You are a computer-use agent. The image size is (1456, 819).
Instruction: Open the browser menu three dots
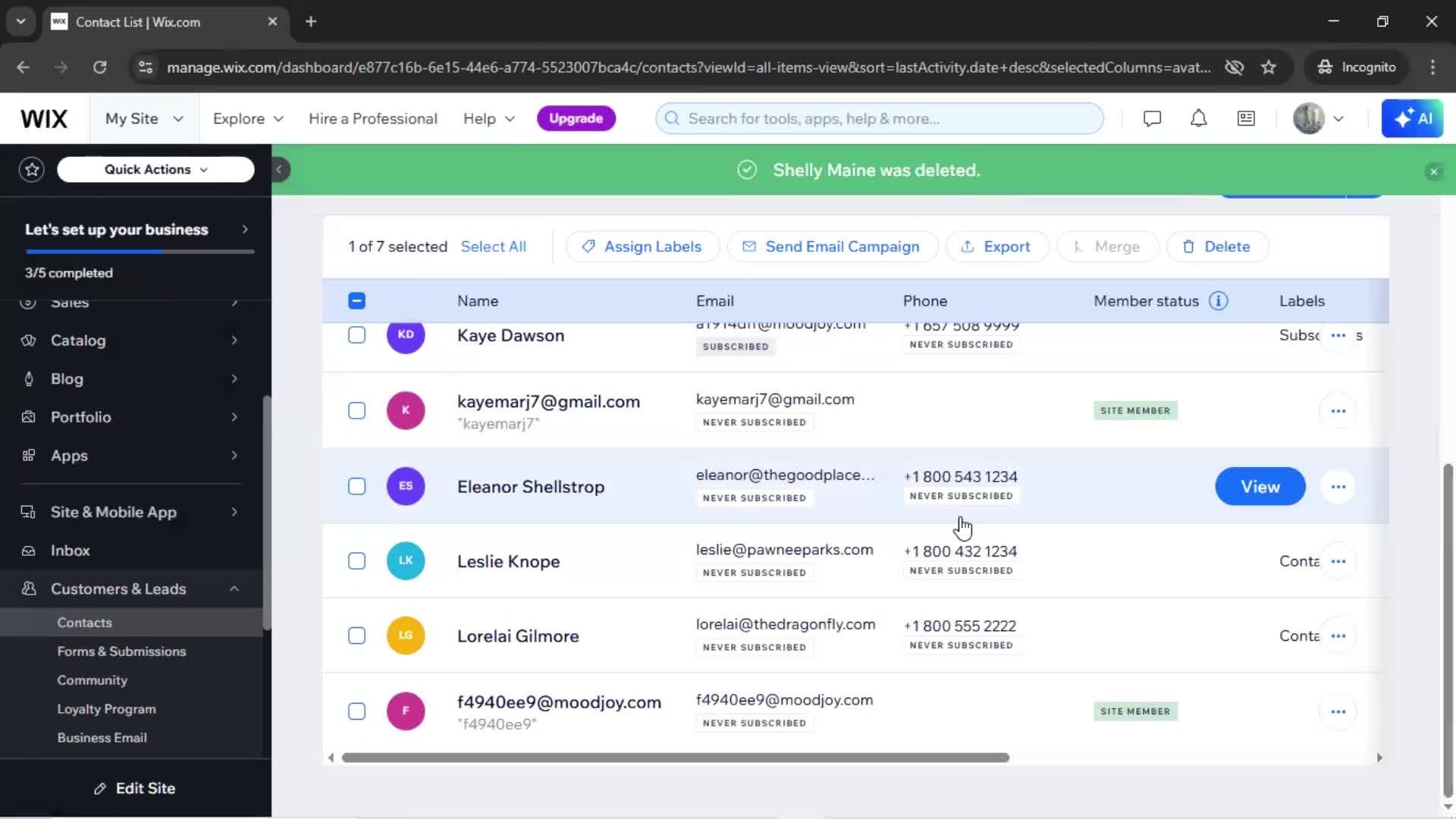pyautogui.click(x=1432, y=67)
